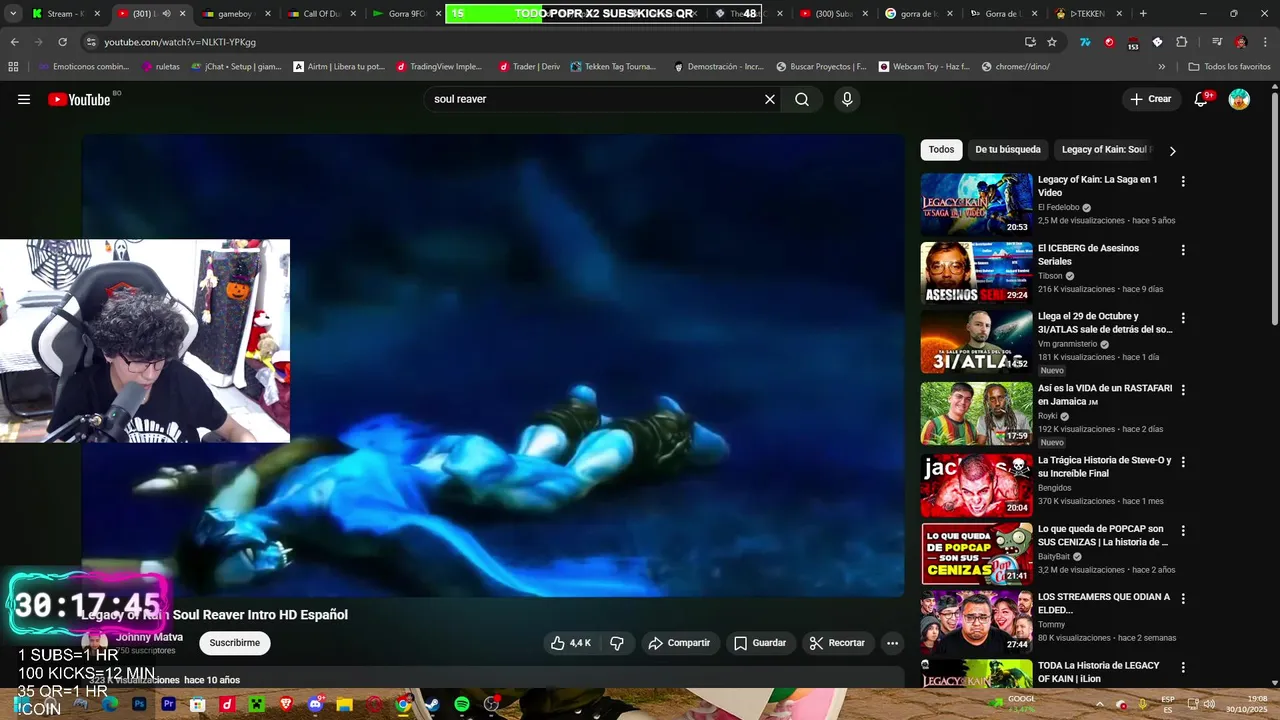The image size is (1280, 720).
Task: Dislike the video
Action: [x=617, y=643]
